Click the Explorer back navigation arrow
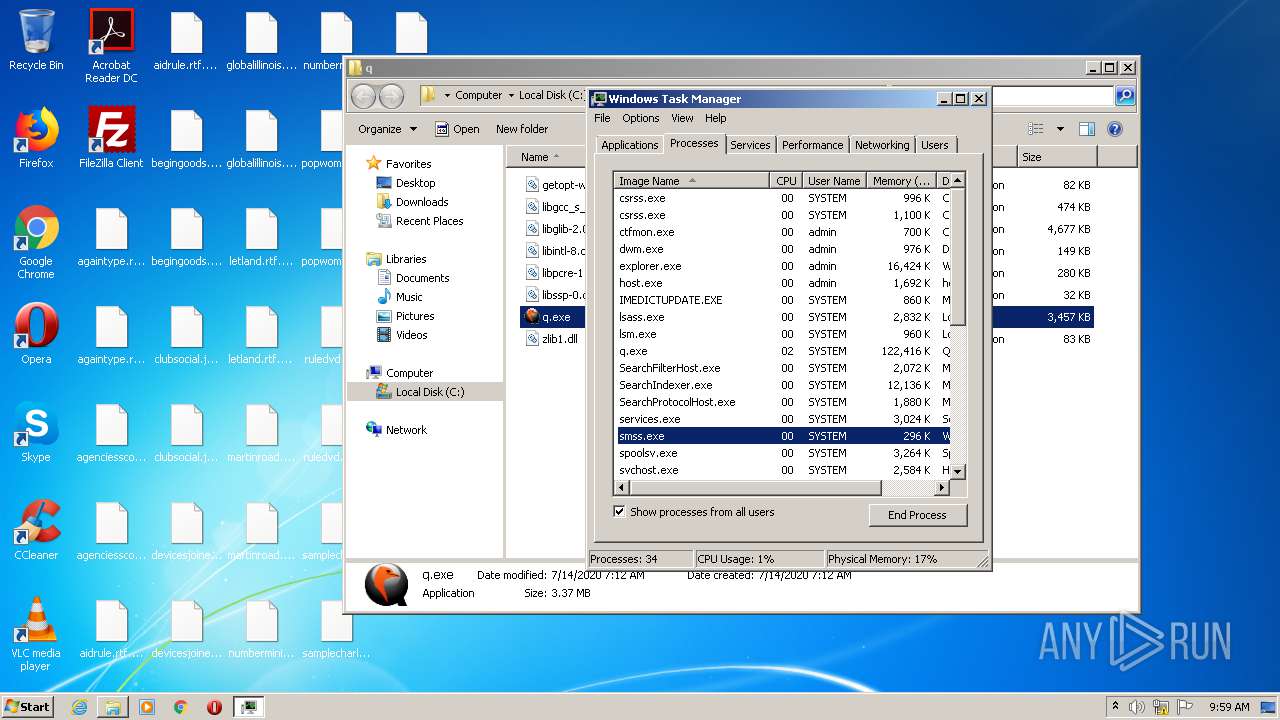This screenshot has width=1280, height=720. pos(364,96)
